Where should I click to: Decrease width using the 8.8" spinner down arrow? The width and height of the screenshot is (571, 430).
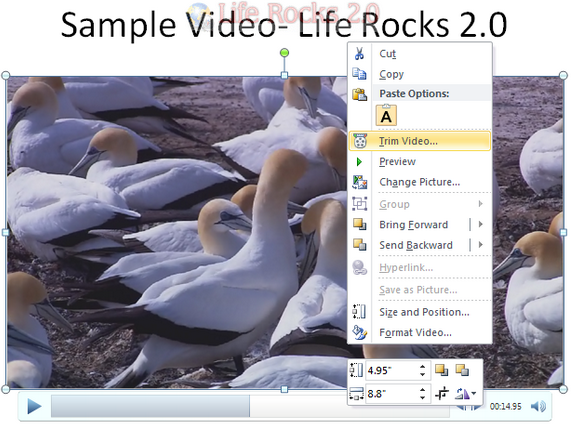coord(422,398)
